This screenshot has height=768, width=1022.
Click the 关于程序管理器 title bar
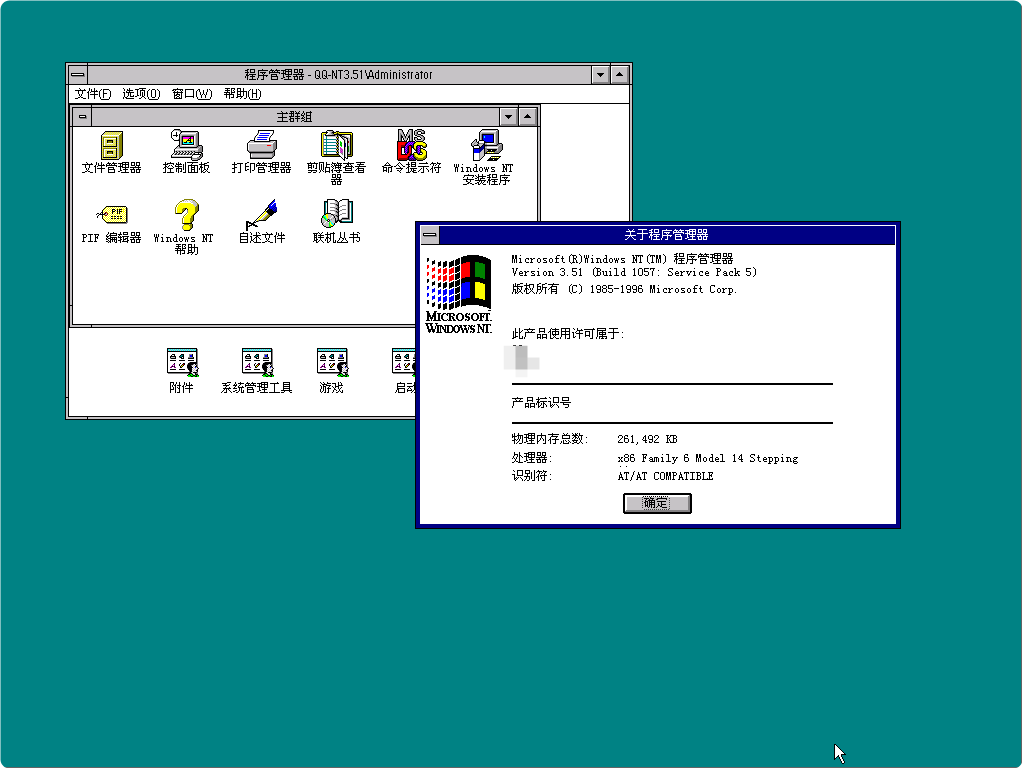point(667,235)
